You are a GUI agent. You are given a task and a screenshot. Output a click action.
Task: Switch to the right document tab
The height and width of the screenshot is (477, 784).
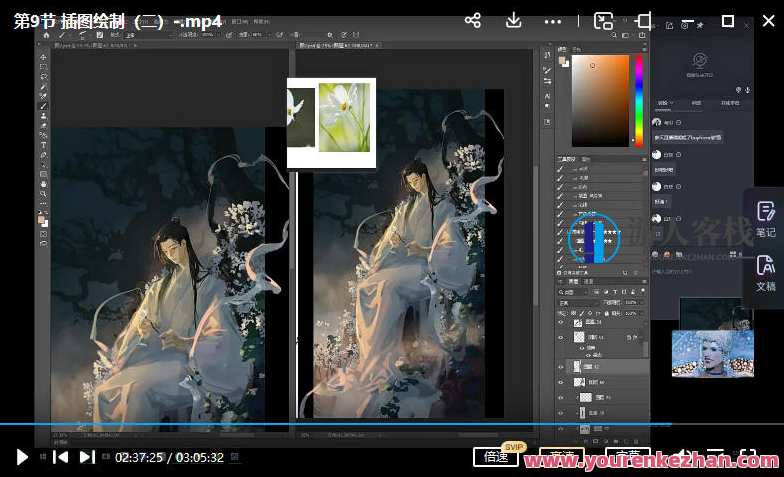(337, 45)
